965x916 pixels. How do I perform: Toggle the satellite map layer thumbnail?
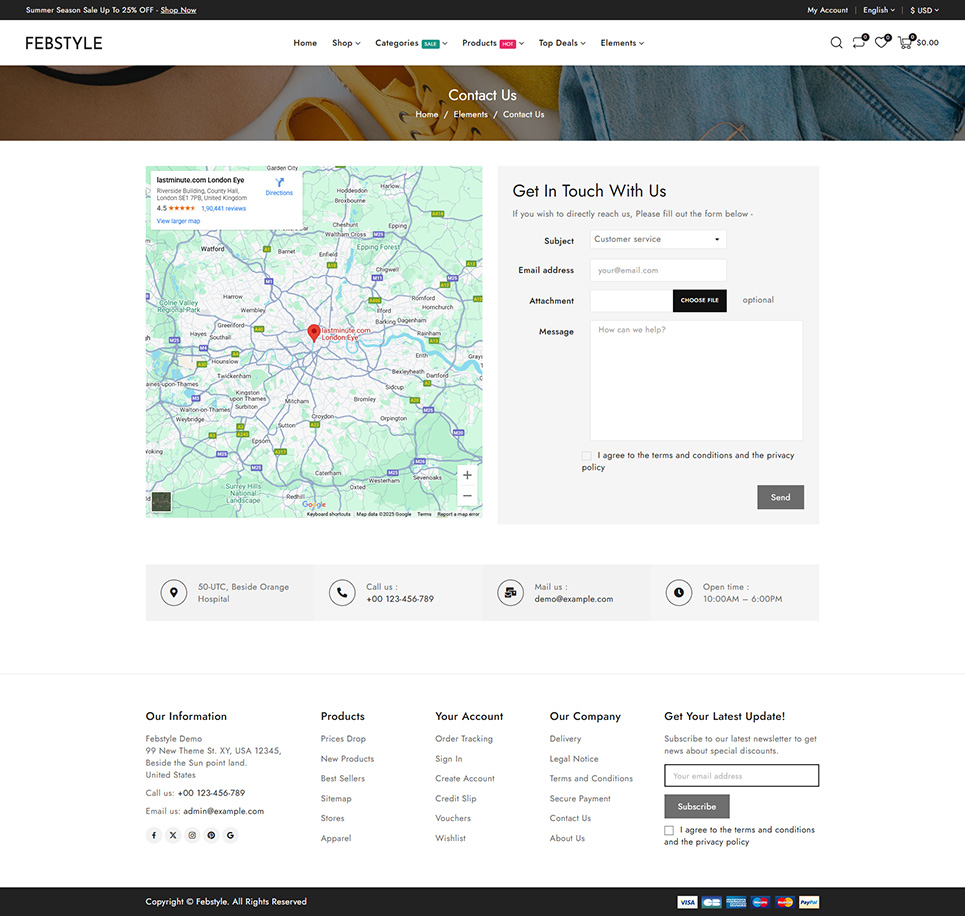(161, 502)
